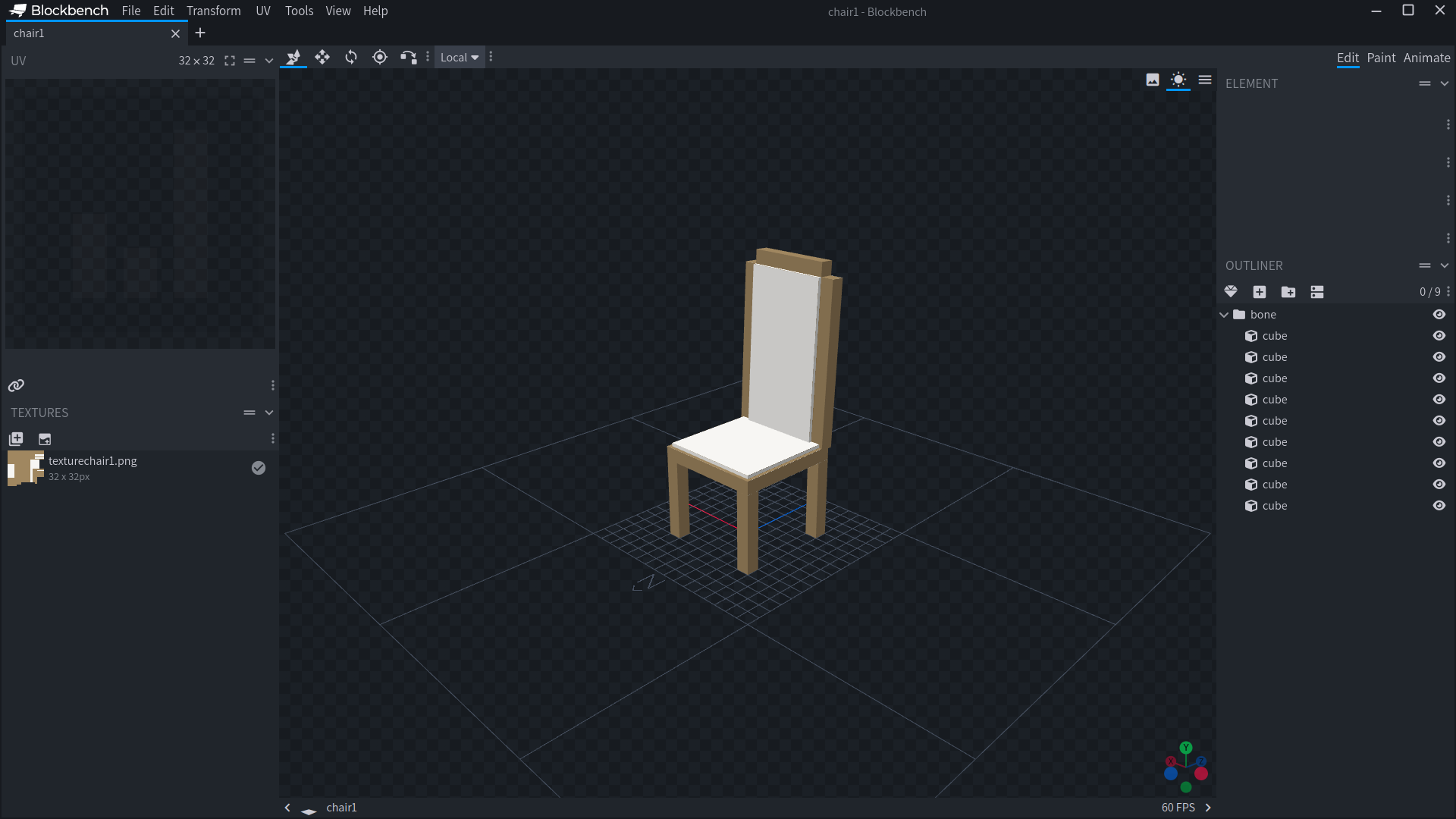Select the texturechair1.png texture thumbnail
Image resolution: width=1456 pixels, height=819 pixels.
tap(26, 468)
